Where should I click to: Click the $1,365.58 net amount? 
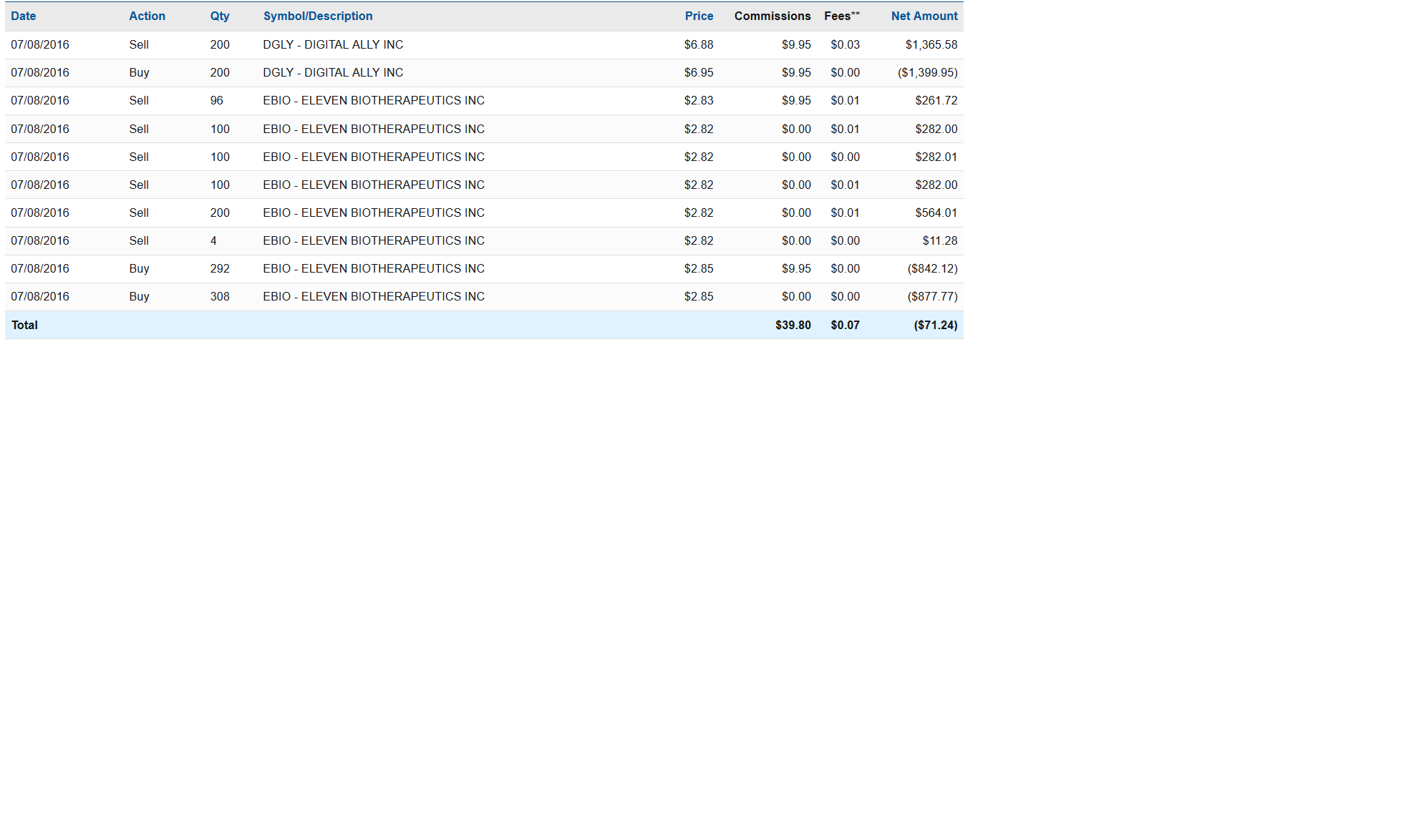(931, 44)
